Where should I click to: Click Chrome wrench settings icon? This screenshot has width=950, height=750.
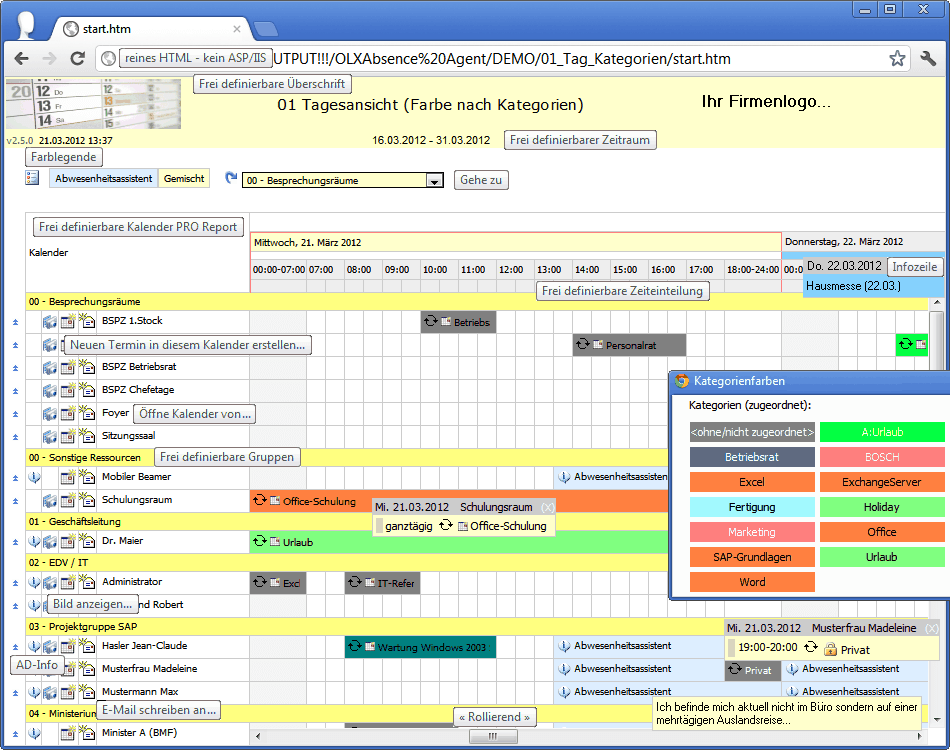[928, 59]
